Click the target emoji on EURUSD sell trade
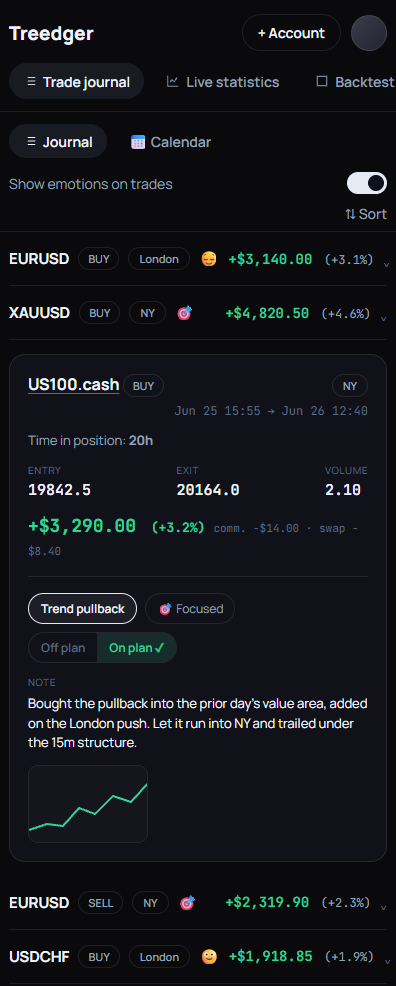 coord(187,903)
